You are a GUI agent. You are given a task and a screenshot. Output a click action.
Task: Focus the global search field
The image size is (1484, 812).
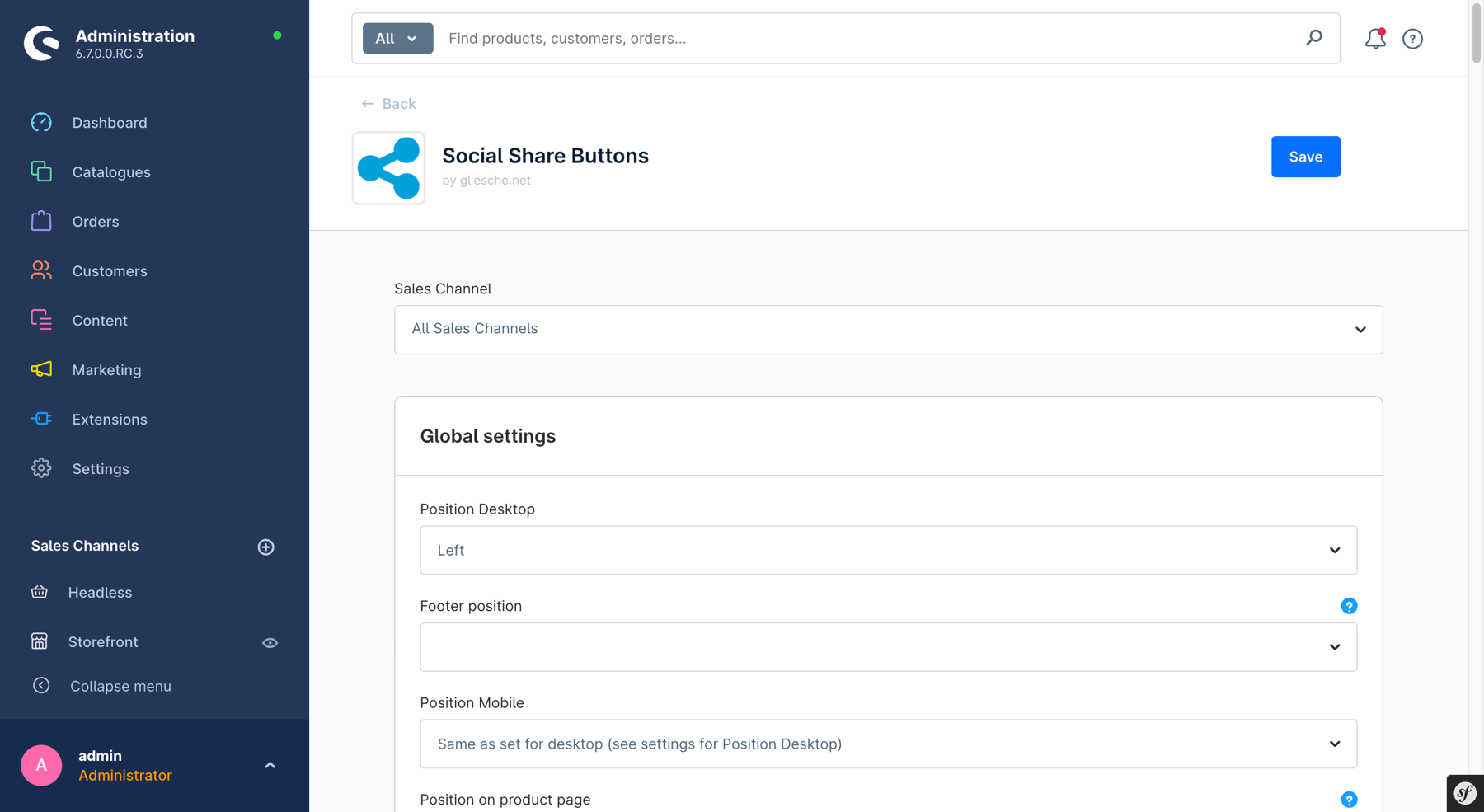(x=866, y=39)
